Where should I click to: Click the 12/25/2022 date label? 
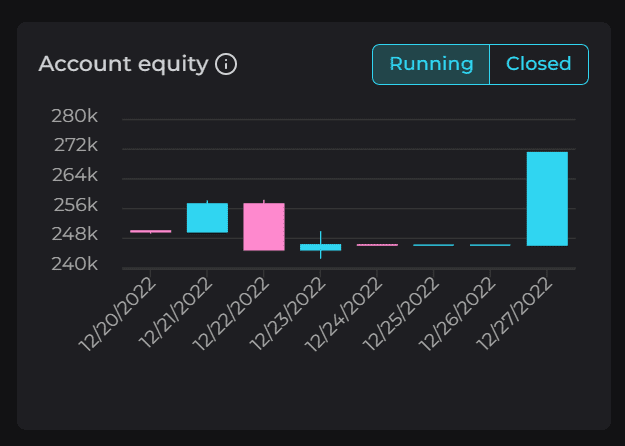click(401, 314)
